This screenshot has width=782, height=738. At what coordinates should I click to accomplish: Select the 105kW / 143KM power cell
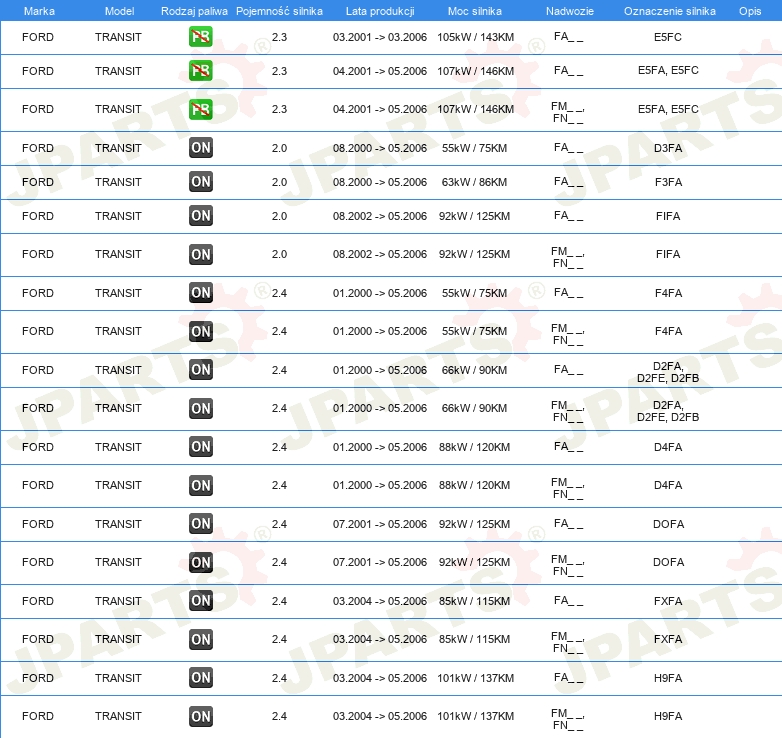pyautogui.click(x=475, y=37)
